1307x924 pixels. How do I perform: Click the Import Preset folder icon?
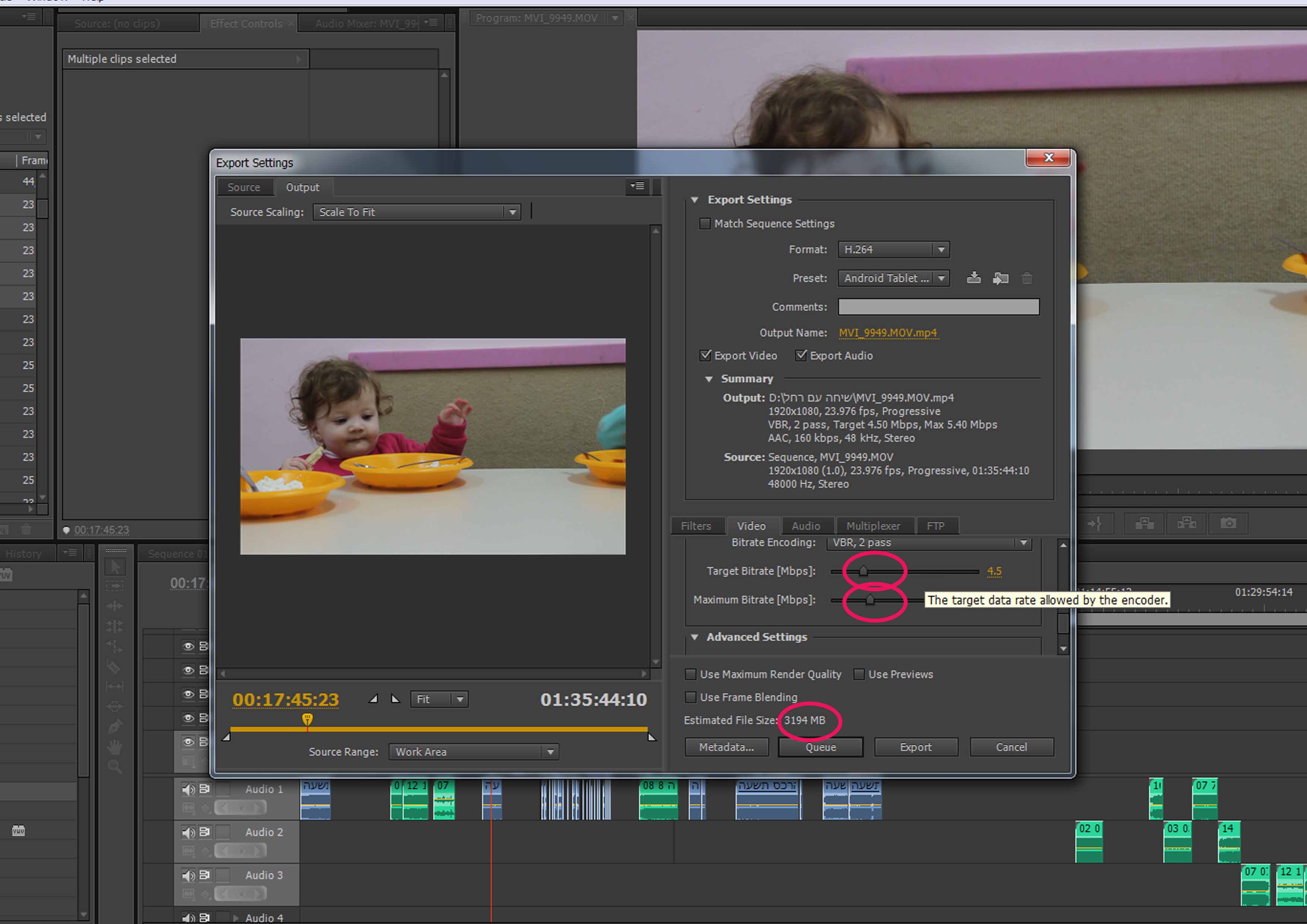1000,278
